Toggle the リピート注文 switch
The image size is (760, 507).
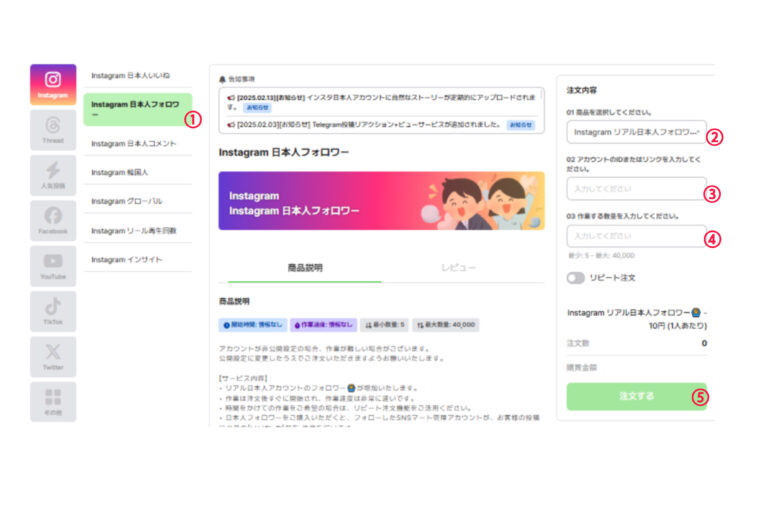575,278
